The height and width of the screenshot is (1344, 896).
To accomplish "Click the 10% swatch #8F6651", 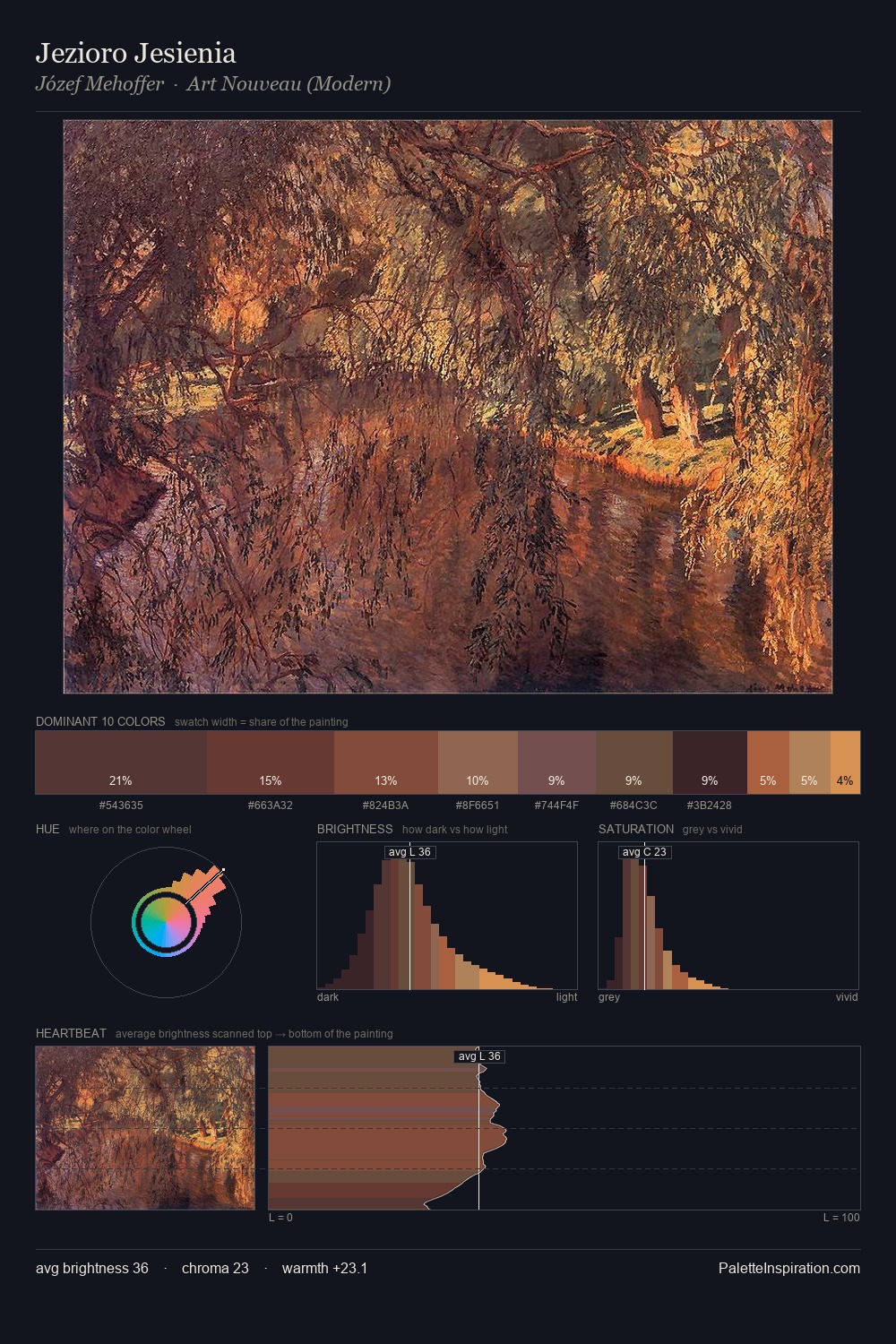I will 478,762.
